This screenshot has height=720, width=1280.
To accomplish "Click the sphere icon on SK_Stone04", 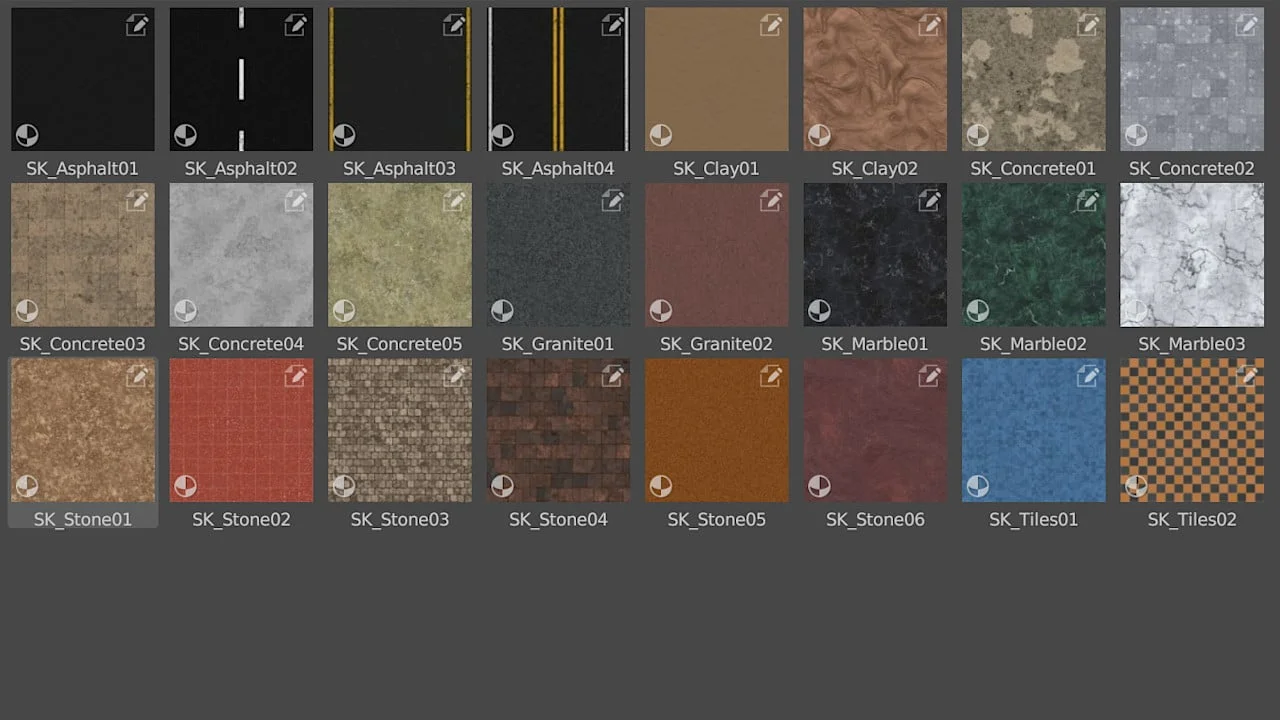I will click(x=502, y=485).
